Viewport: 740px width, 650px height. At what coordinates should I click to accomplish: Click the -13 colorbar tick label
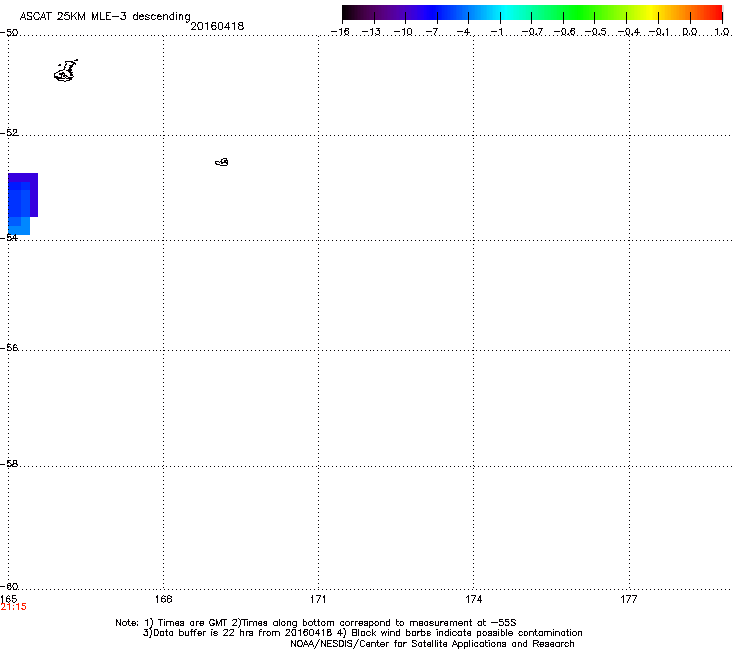(371, 32)
